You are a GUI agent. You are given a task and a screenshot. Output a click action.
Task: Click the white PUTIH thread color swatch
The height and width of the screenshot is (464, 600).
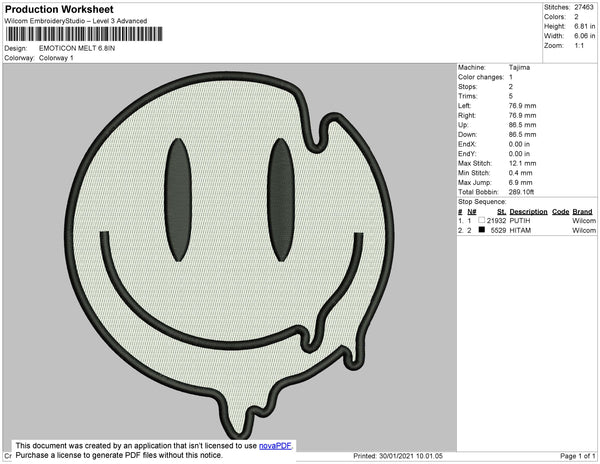pyautogui.click(x=482, y=220)
